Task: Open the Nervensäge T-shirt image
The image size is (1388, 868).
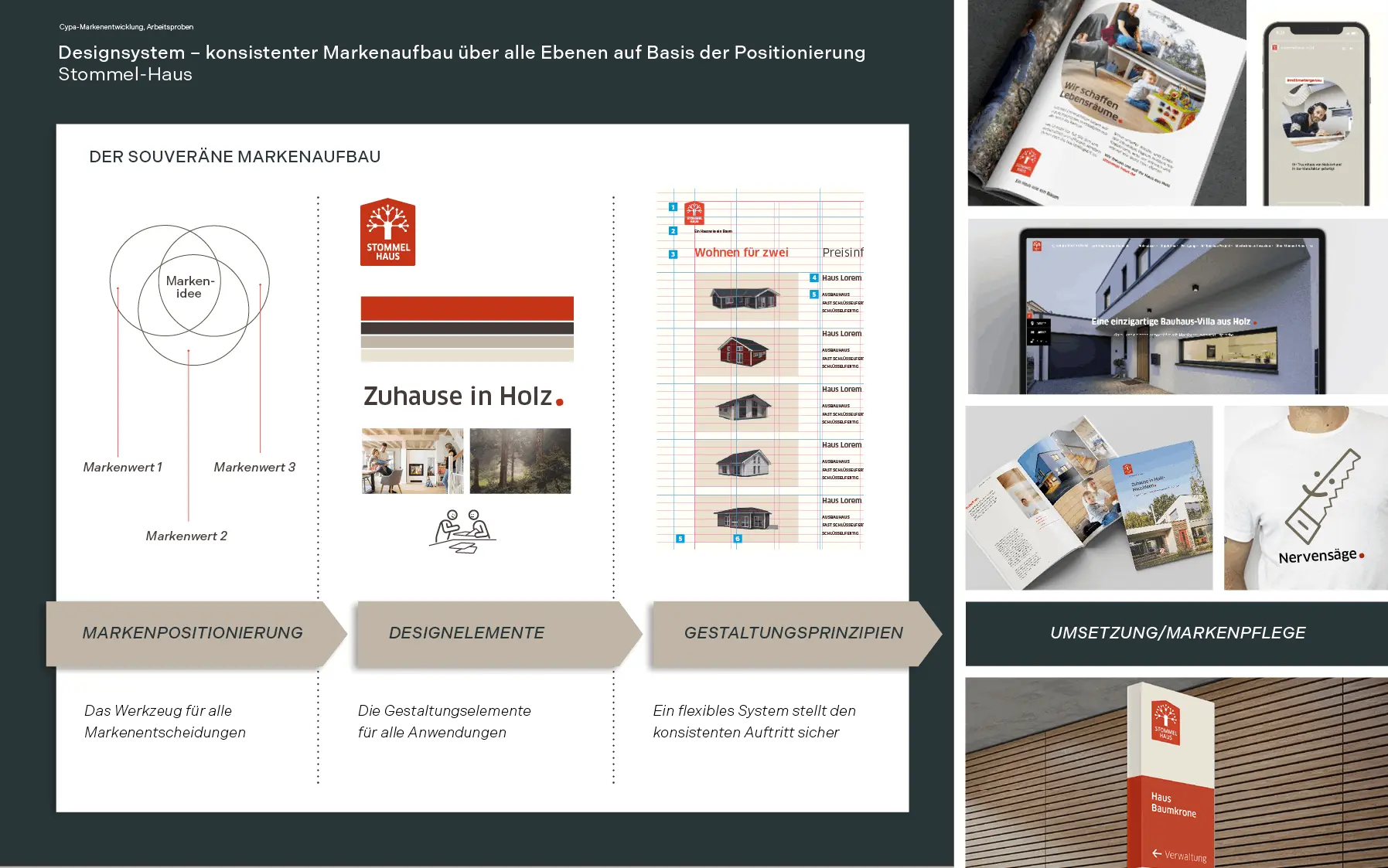Action: 1306,498
